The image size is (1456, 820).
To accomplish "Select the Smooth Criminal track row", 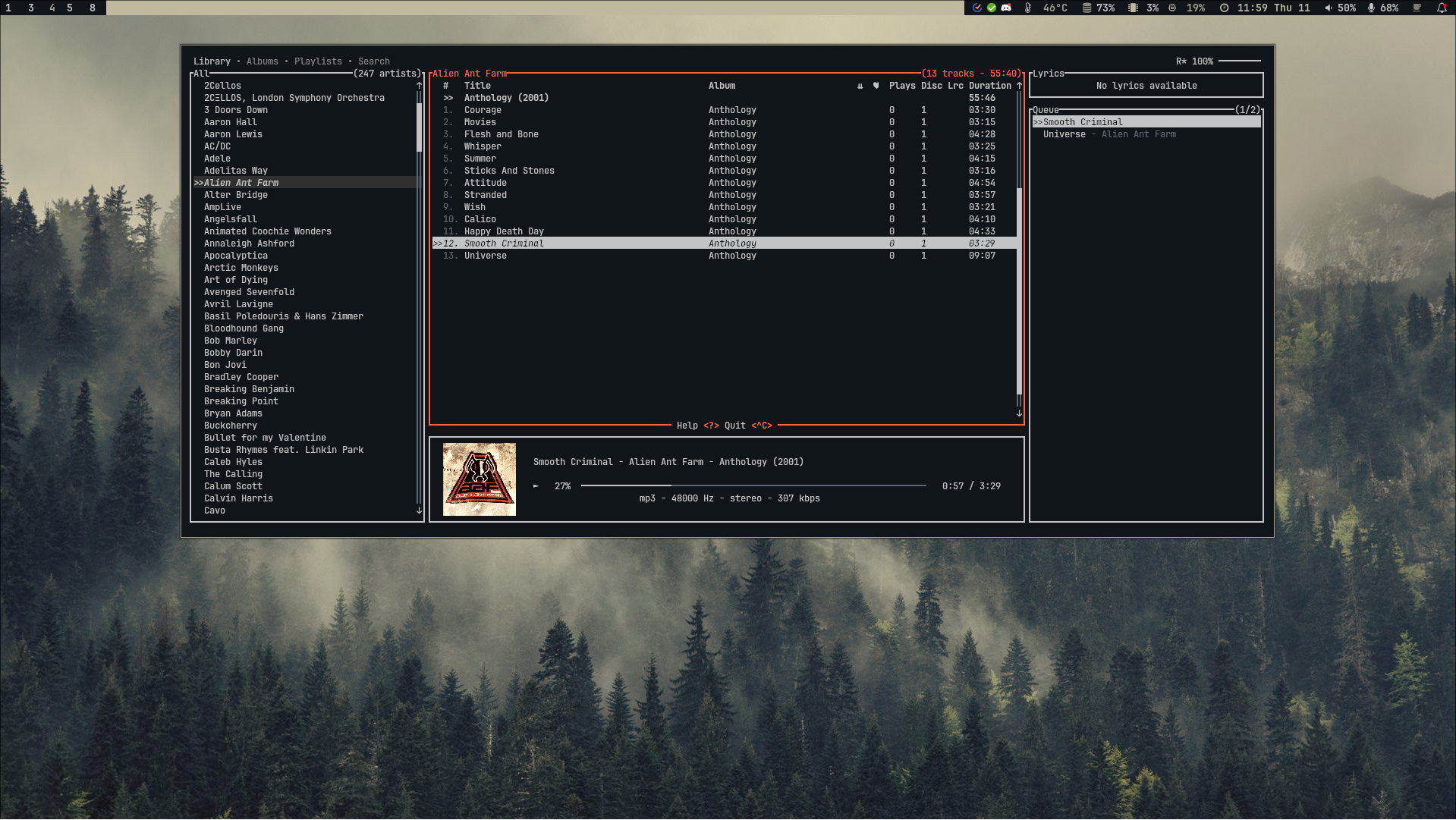I will pos(724,243).
